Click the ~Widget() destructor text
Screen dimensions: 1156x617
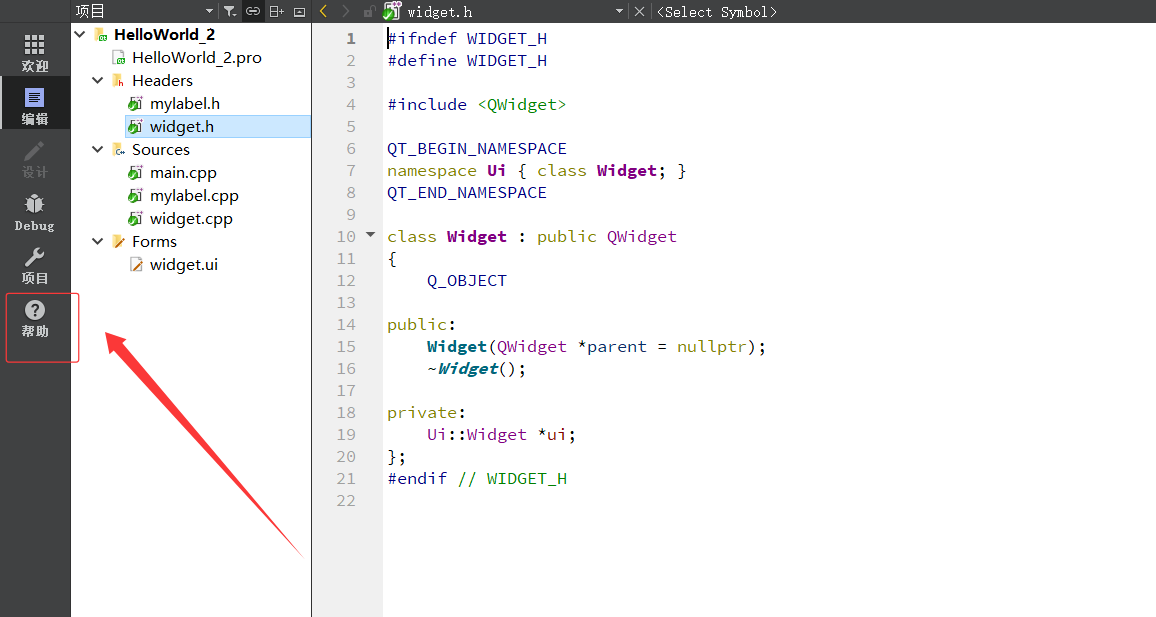pos(476,369)
